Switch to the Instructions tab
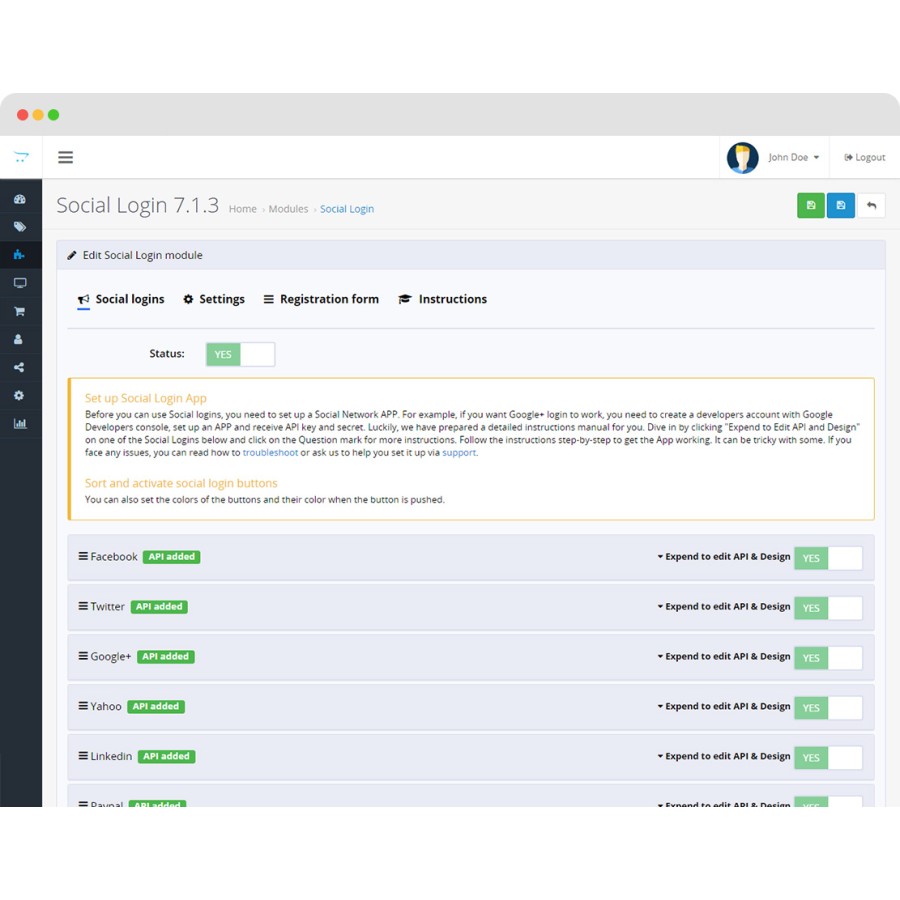This screenshot has width=900, height=900. [442, 299]
